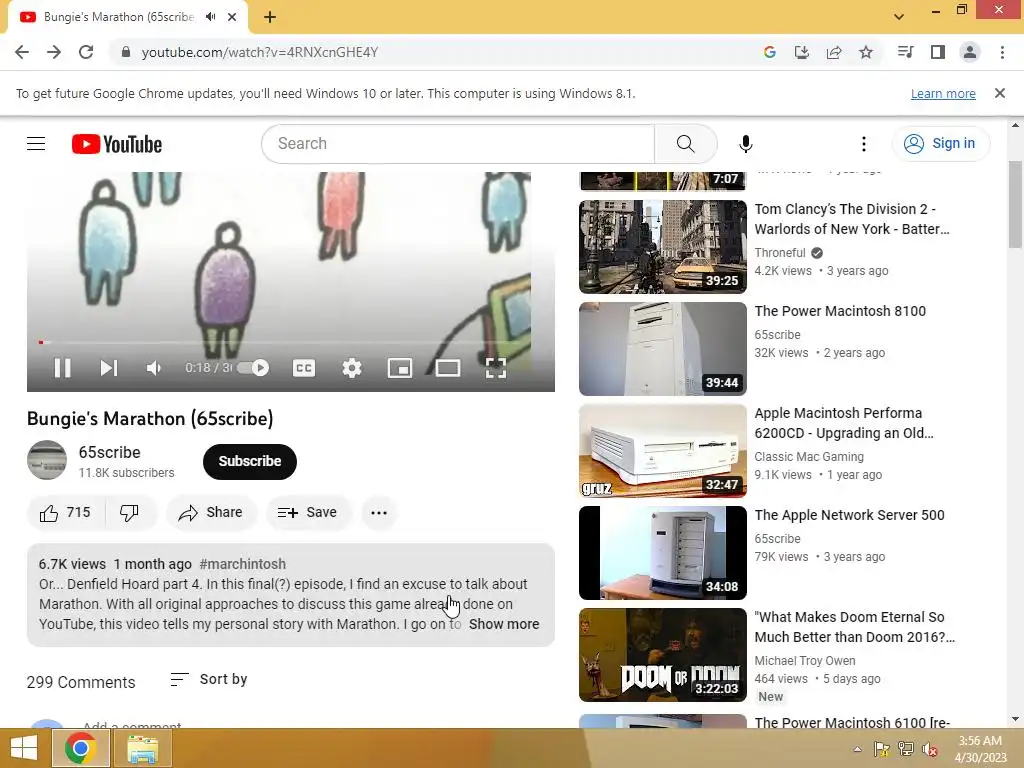
Task: Open Windows Start button
Action: point(24,748)
